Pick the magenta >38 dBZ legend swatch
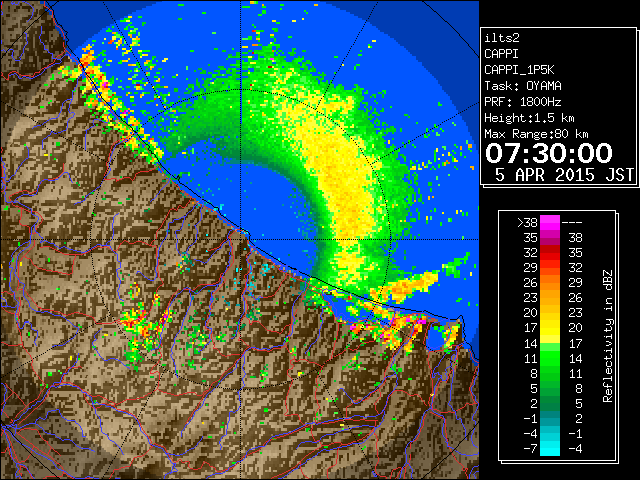This screenshot has height=480, width=640. 550,223
